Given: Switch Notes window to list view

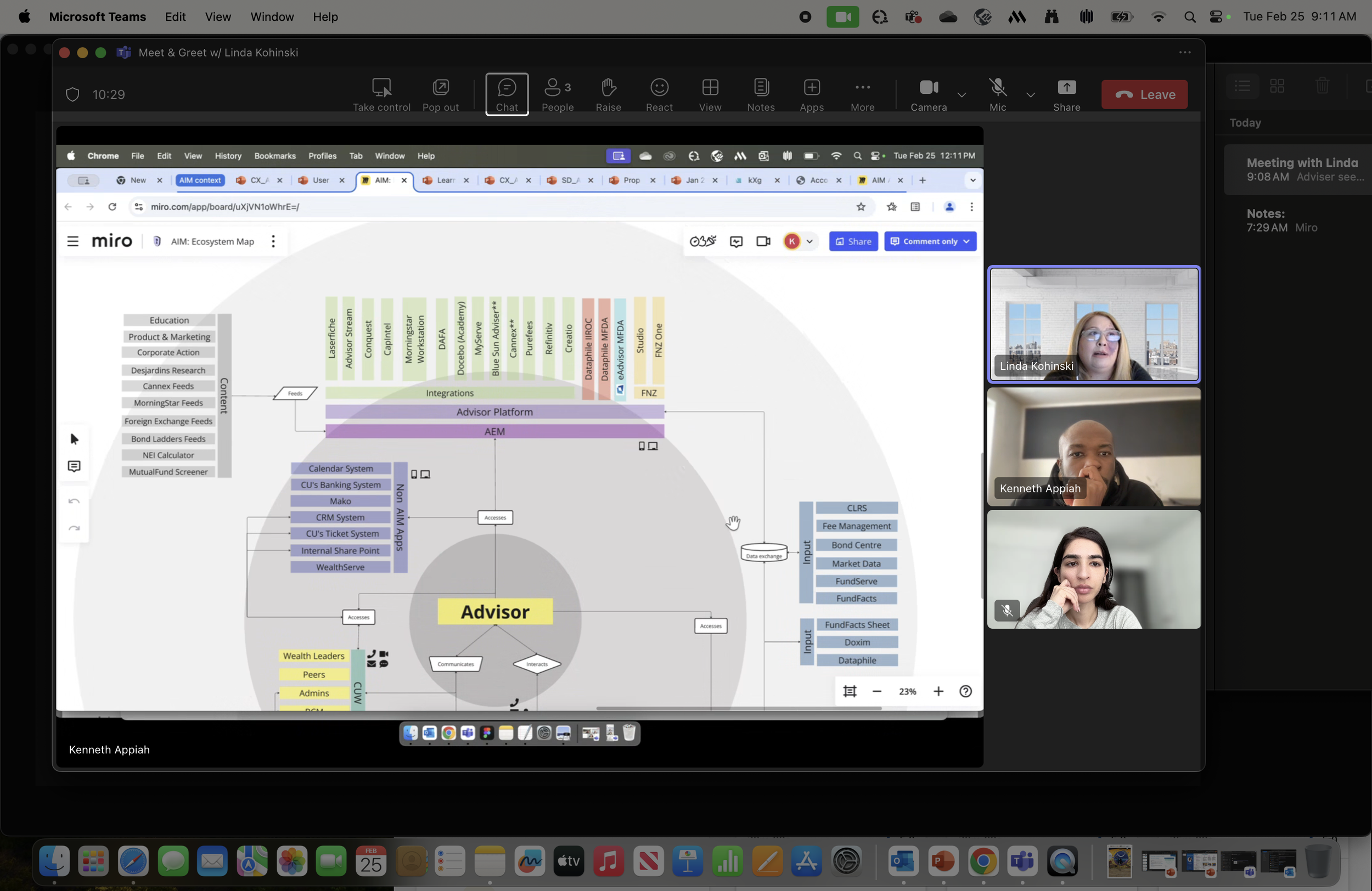Looking at the screenshot, I should [x=1242, y=87].
